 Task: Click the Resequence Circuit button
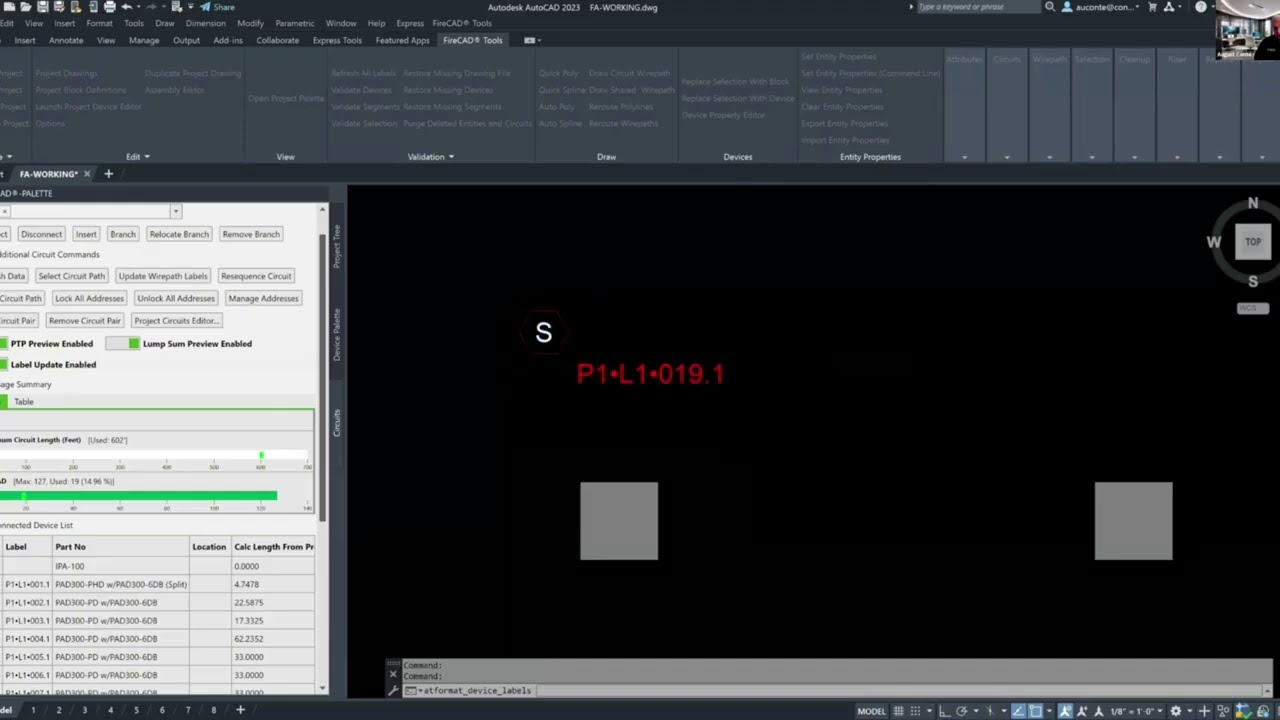tap(256, 276)
